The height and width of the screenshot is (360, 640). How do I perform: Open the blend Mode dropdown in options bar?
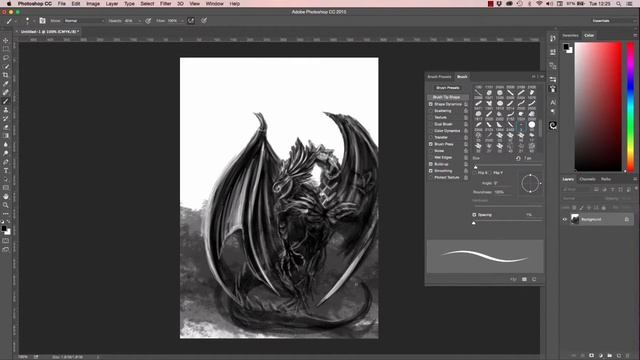pyautogui.click(x=84, y=20)
